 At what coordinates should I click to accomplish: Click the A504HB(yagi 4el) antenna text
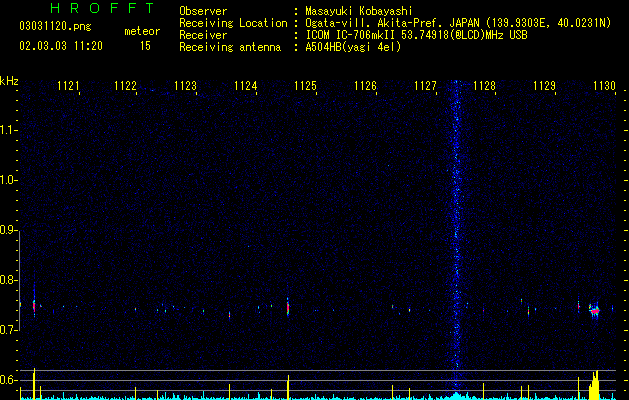tap(353, 47)
